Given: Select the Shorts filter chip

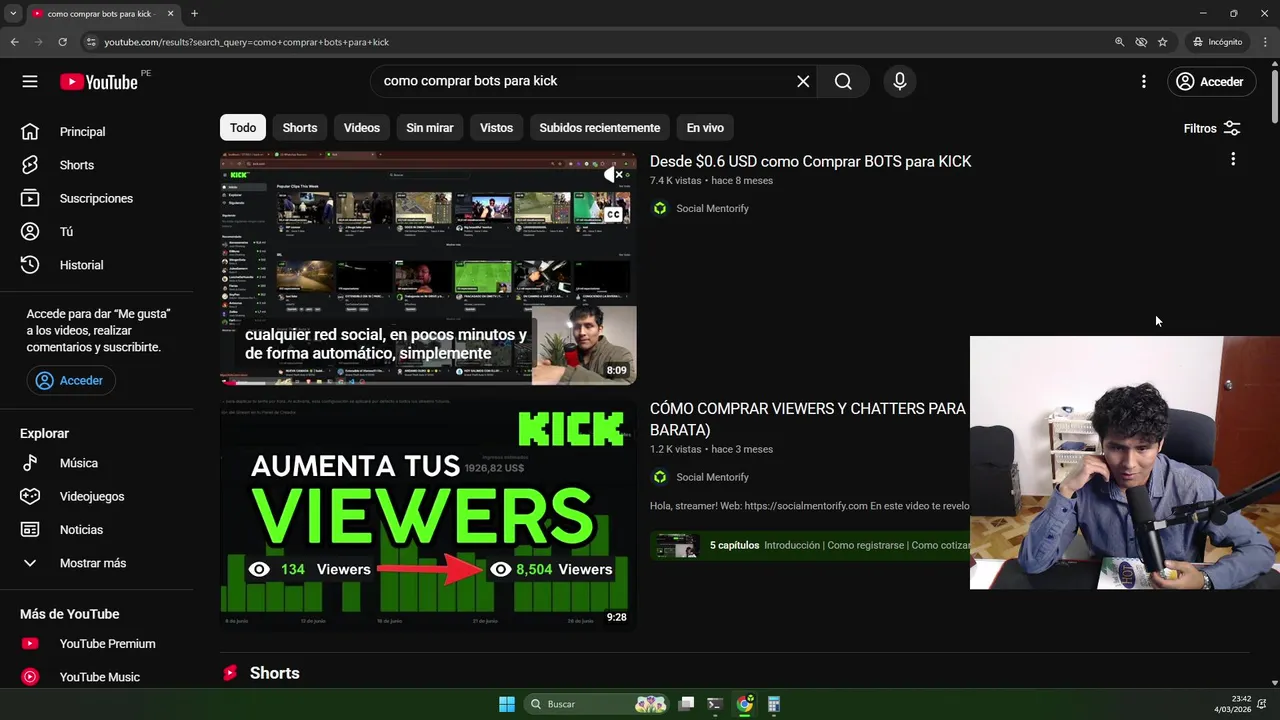Looking at the screenshot, I should pos(300,128).
